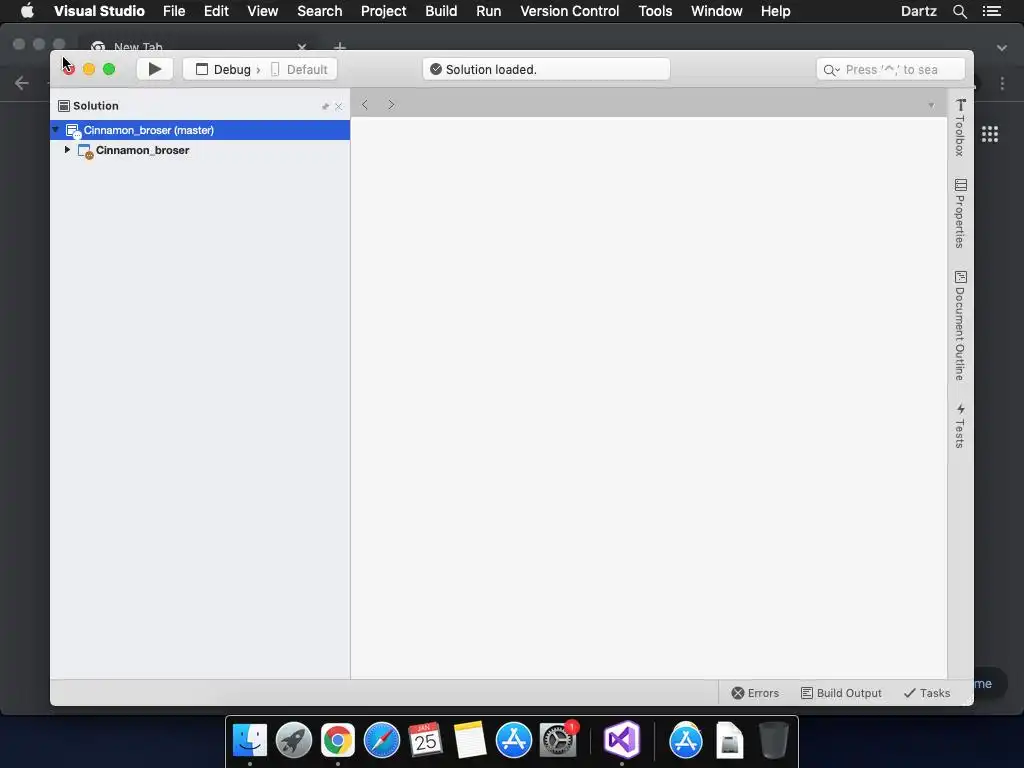Screen dimensions: 1024x768
Task: Open the Help menu
Action: tap(775, 11)
